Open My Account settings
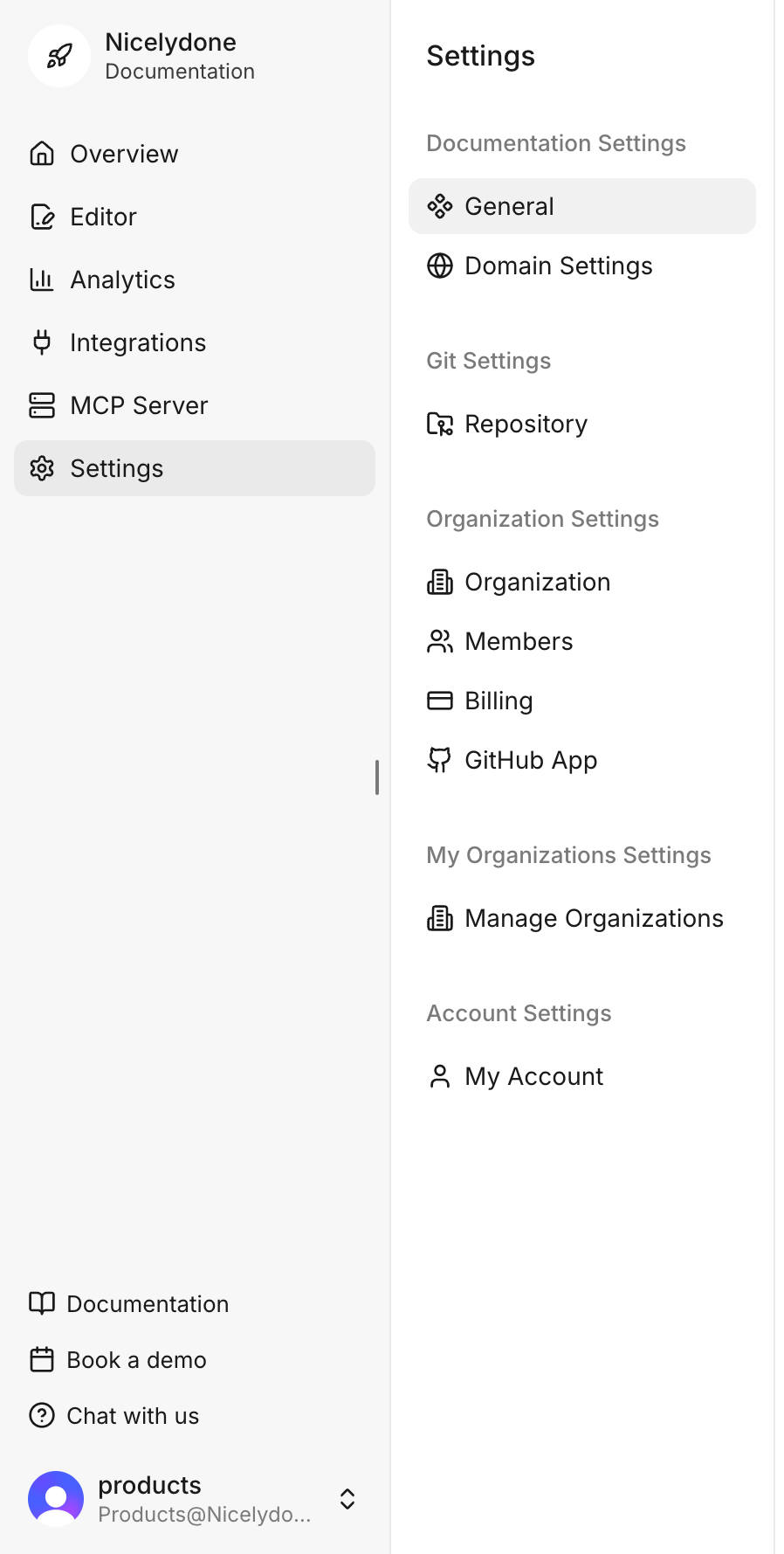Screen dimensions: 784x1554 (x=533, y=1076)
